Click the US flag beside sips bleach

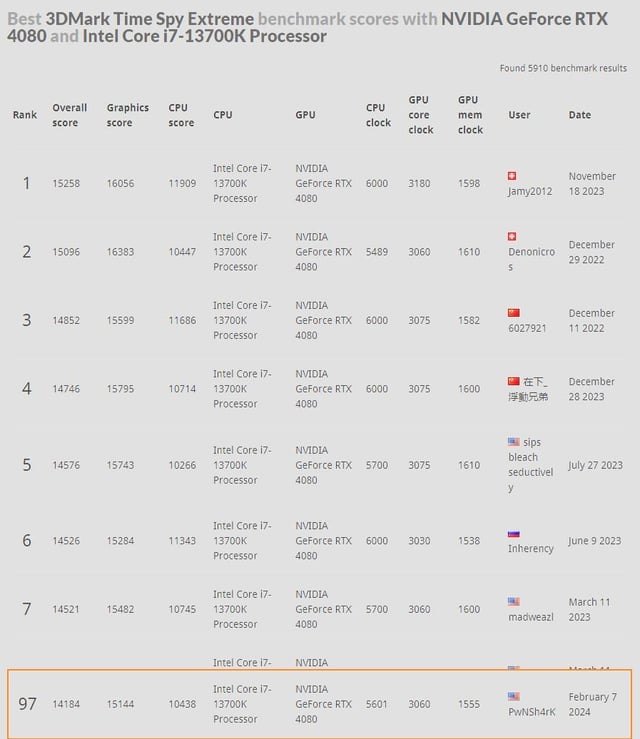[514, 442]
